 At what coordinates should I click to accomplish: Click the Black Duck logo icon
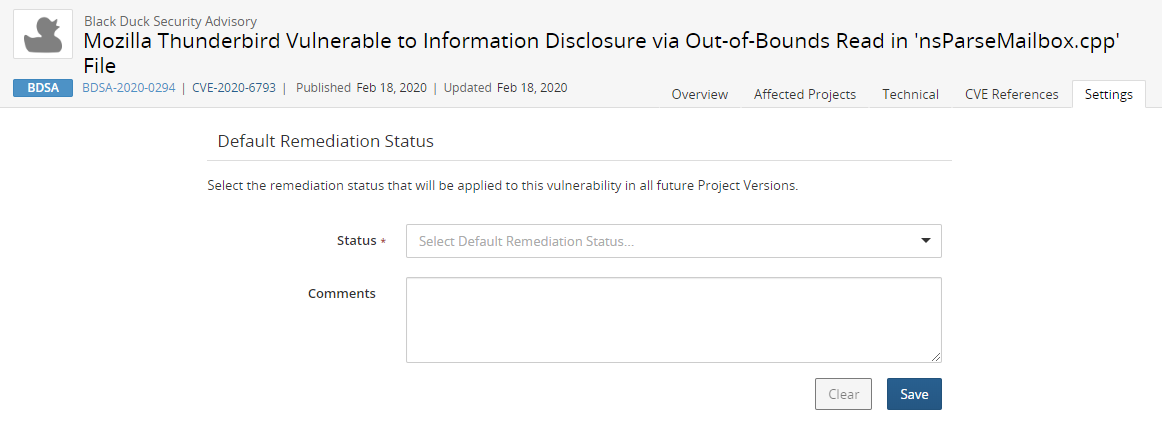pos(43,34)
